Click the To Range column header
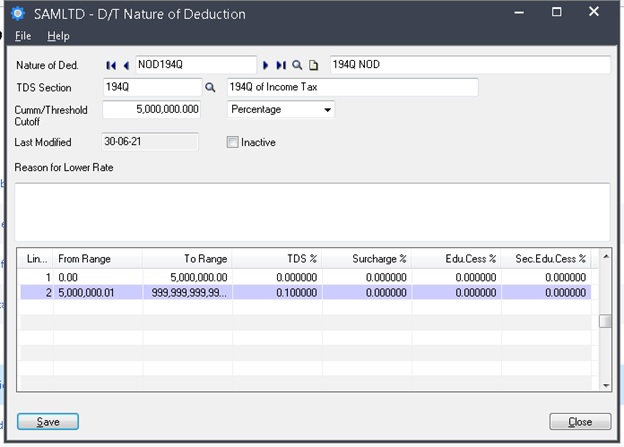Image resolution: width=624 pixels, height=447 pixels. 187,259
